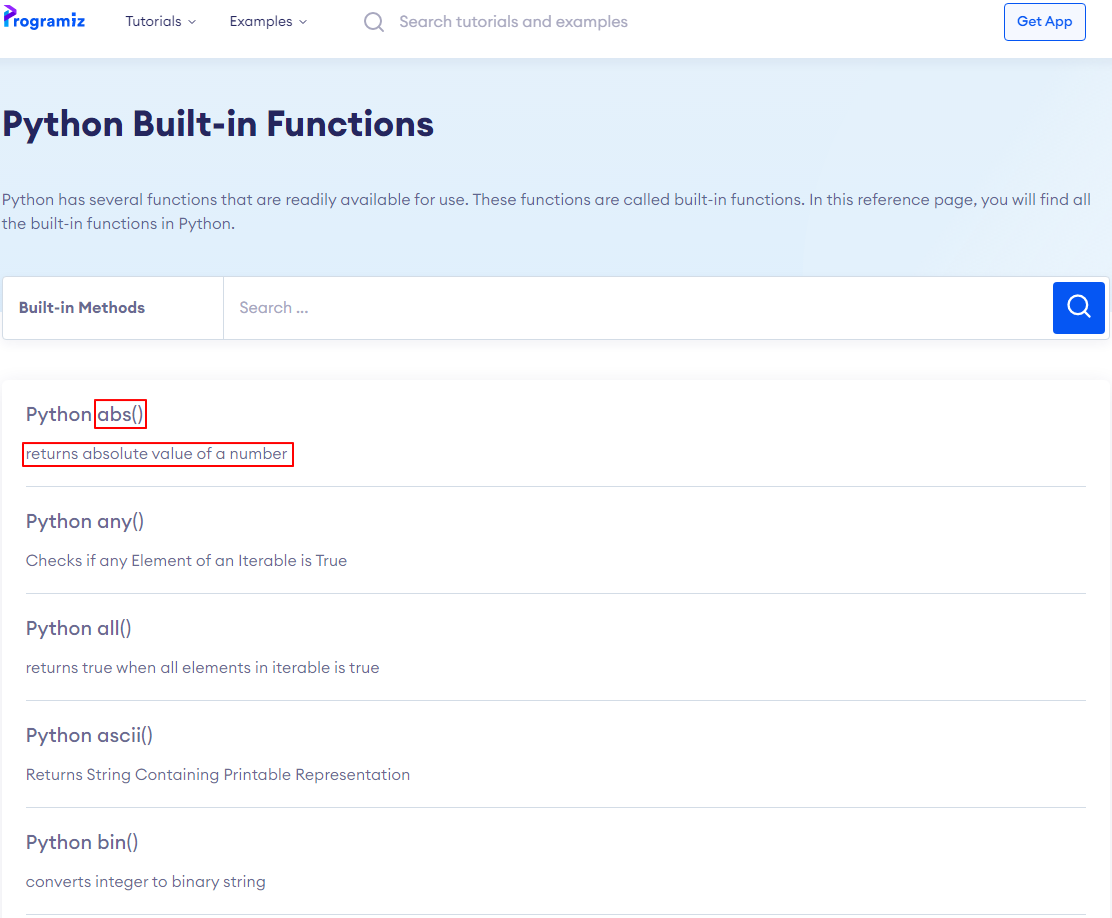Focus the 'Search tutorials and examples' field

513,22
